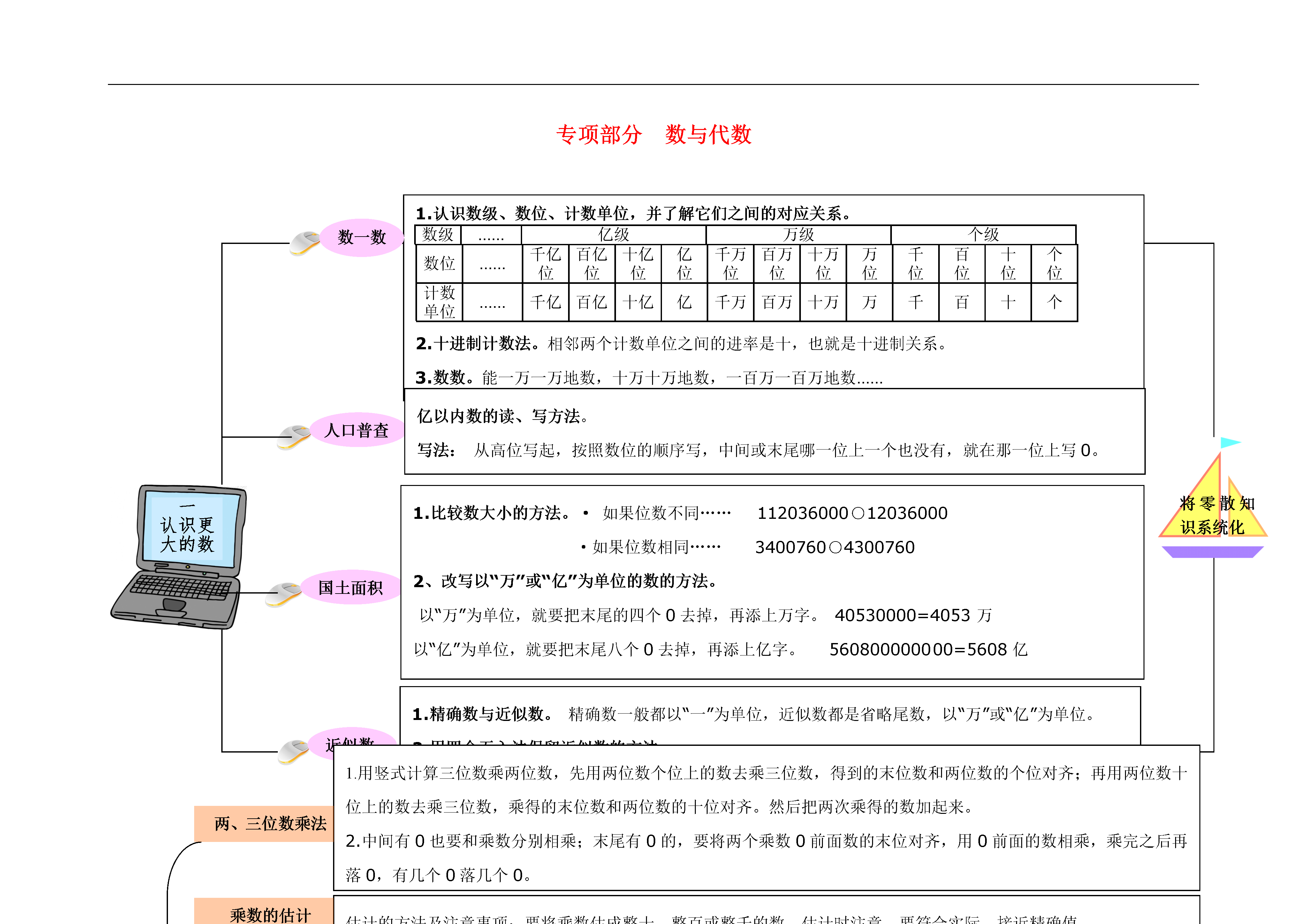
Task: Click the paragraph 1.用竖式计算三位数乘两位数
Action: click(766, 790)
